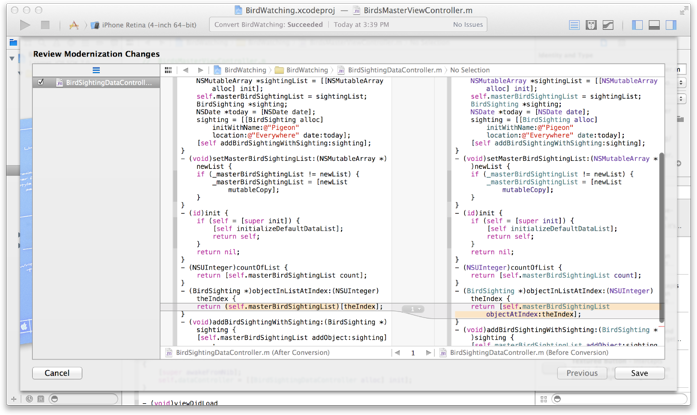Toggle recent files clock filter in navigator

(x=29, y=399)
